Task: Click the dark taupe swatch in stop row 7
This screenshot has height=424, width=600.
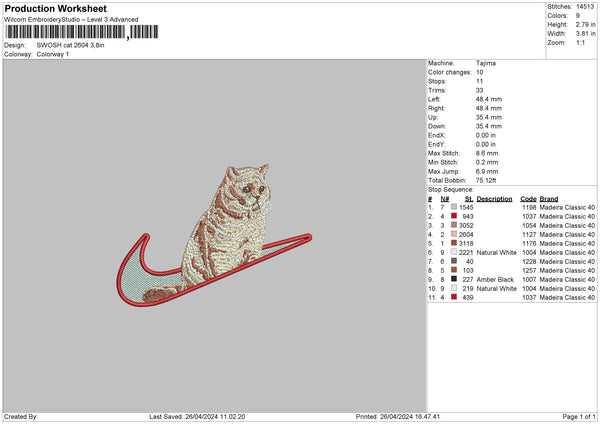Action: point(454,261)
